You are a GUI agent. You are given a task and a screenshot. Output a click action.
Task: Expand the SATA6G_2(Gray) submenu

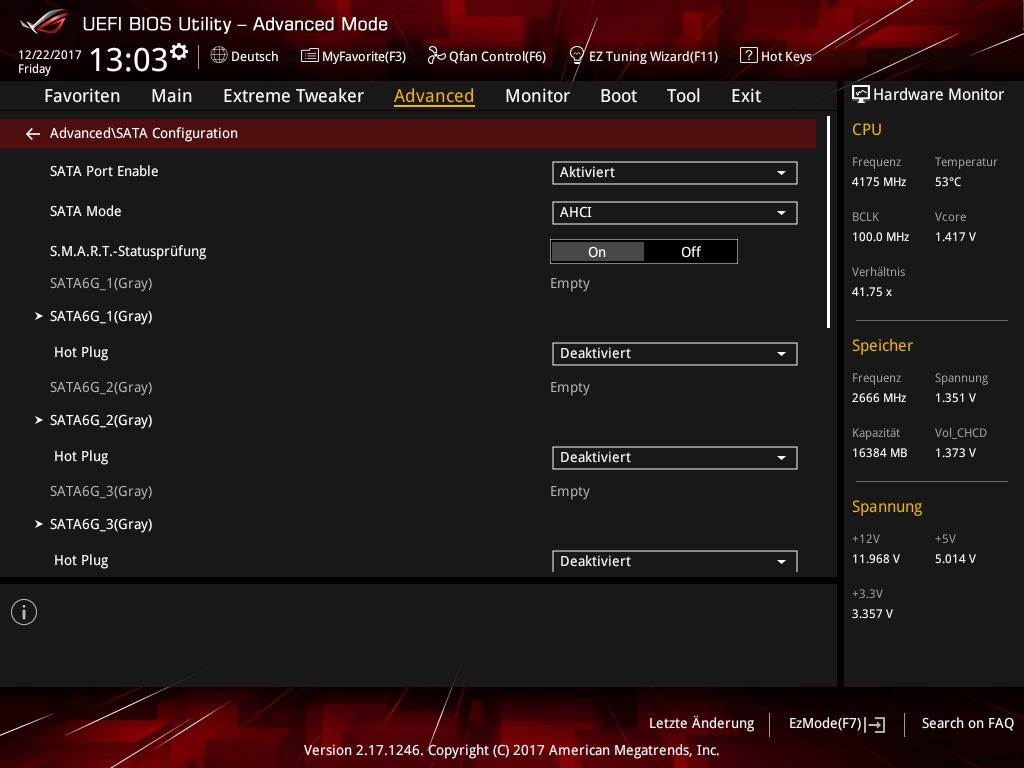101,420
